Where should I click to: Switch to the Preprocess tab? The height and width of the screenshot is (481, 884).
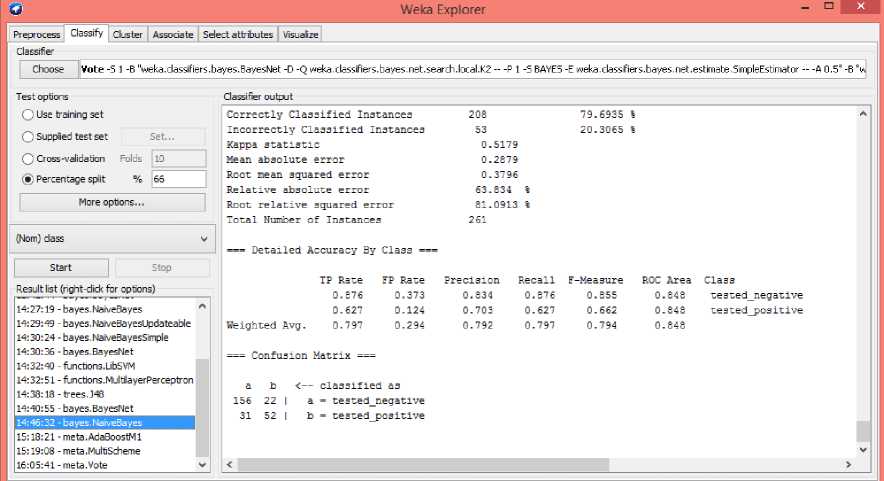[37, 34]
